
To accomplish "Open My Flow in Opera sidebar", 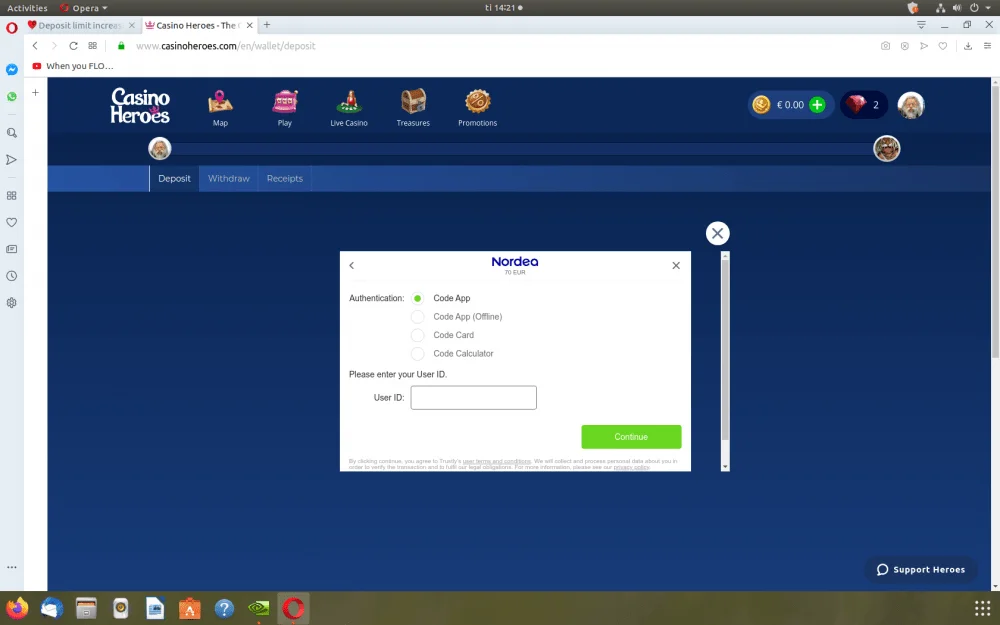I will [11, 159].
